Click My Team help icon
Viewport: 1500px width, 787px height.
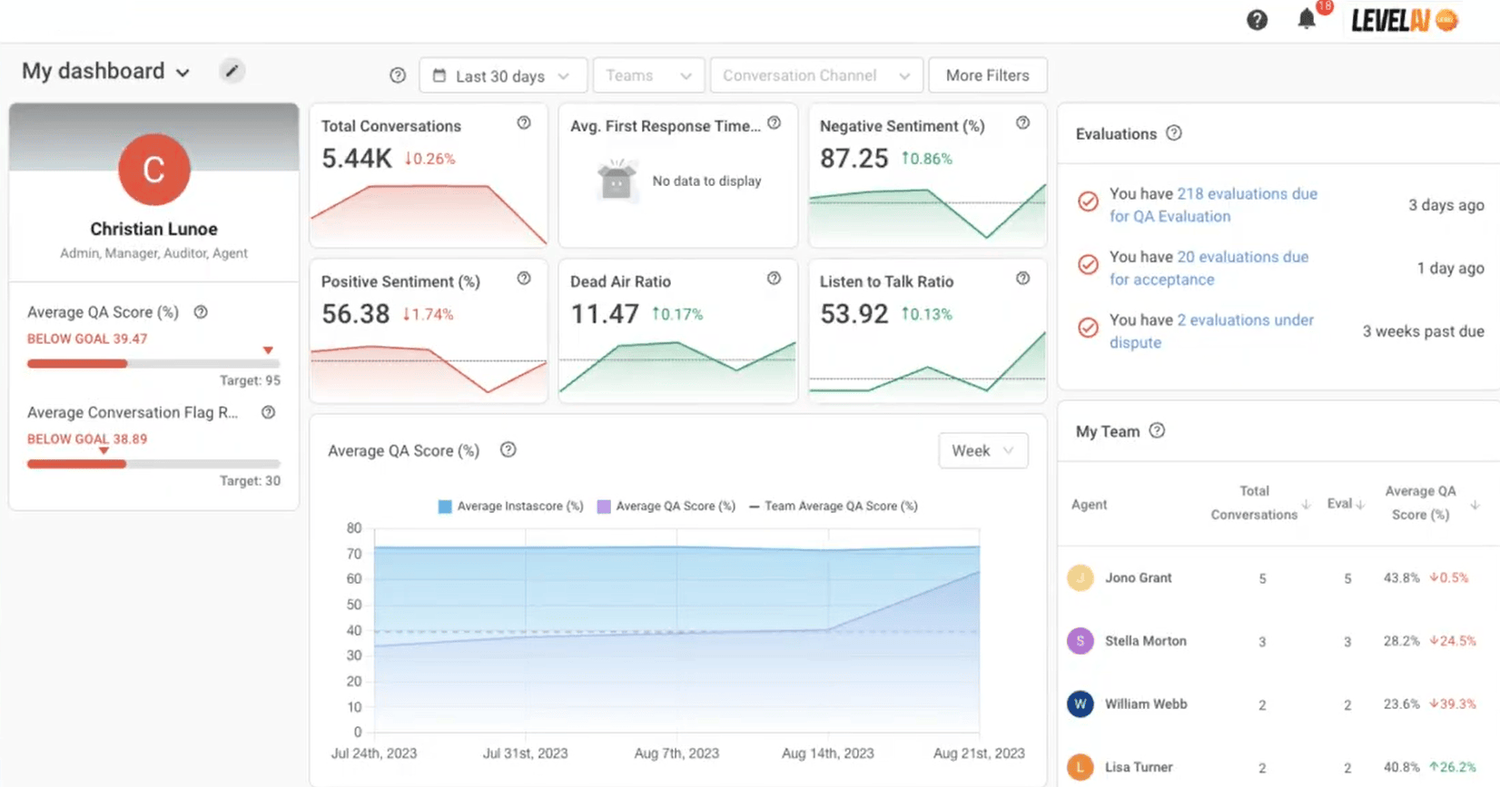point(1157,431)
